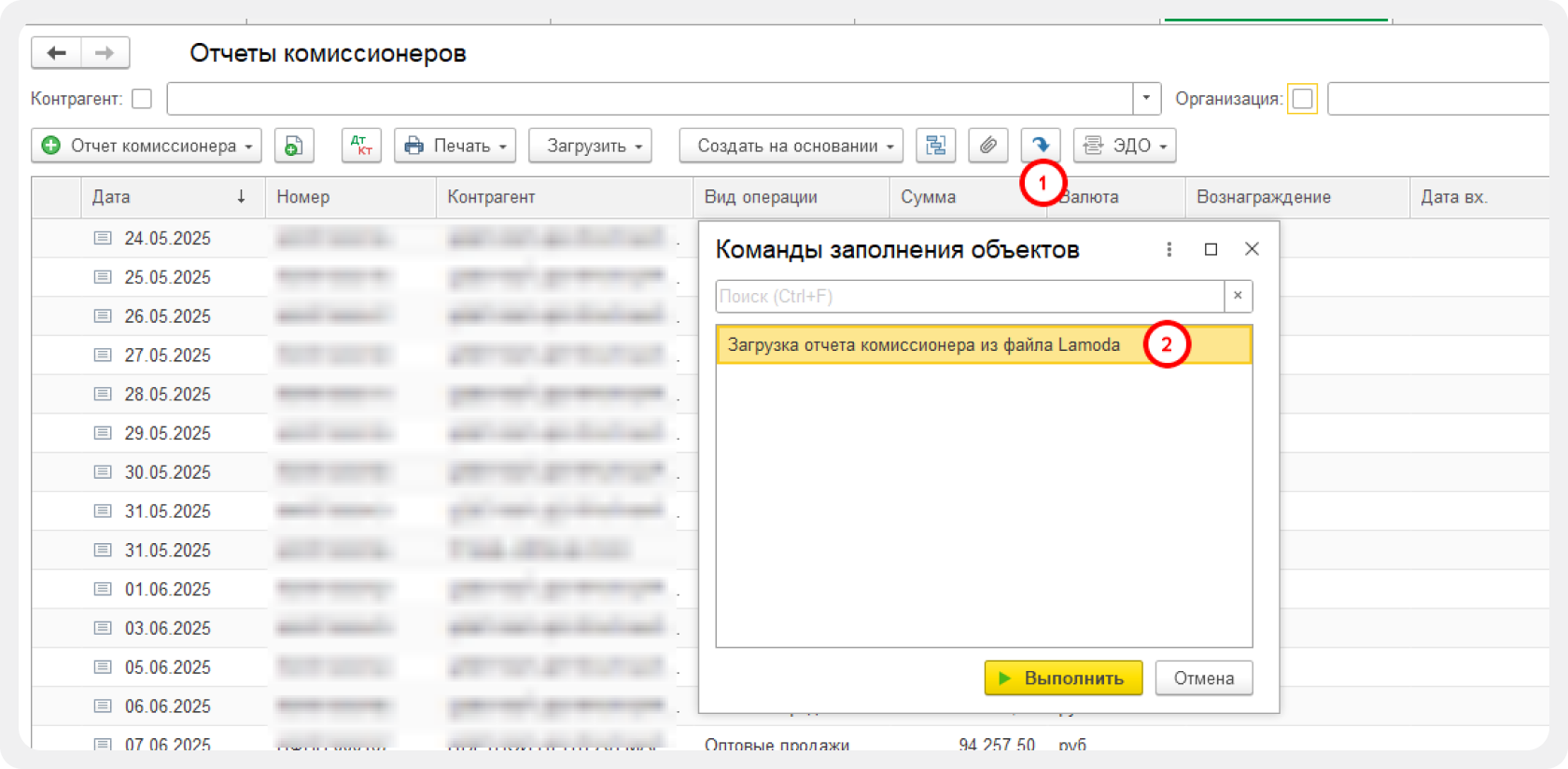1568x769 pixels.
Task: Select the row dated 26.05.2025
Action: 364,316
